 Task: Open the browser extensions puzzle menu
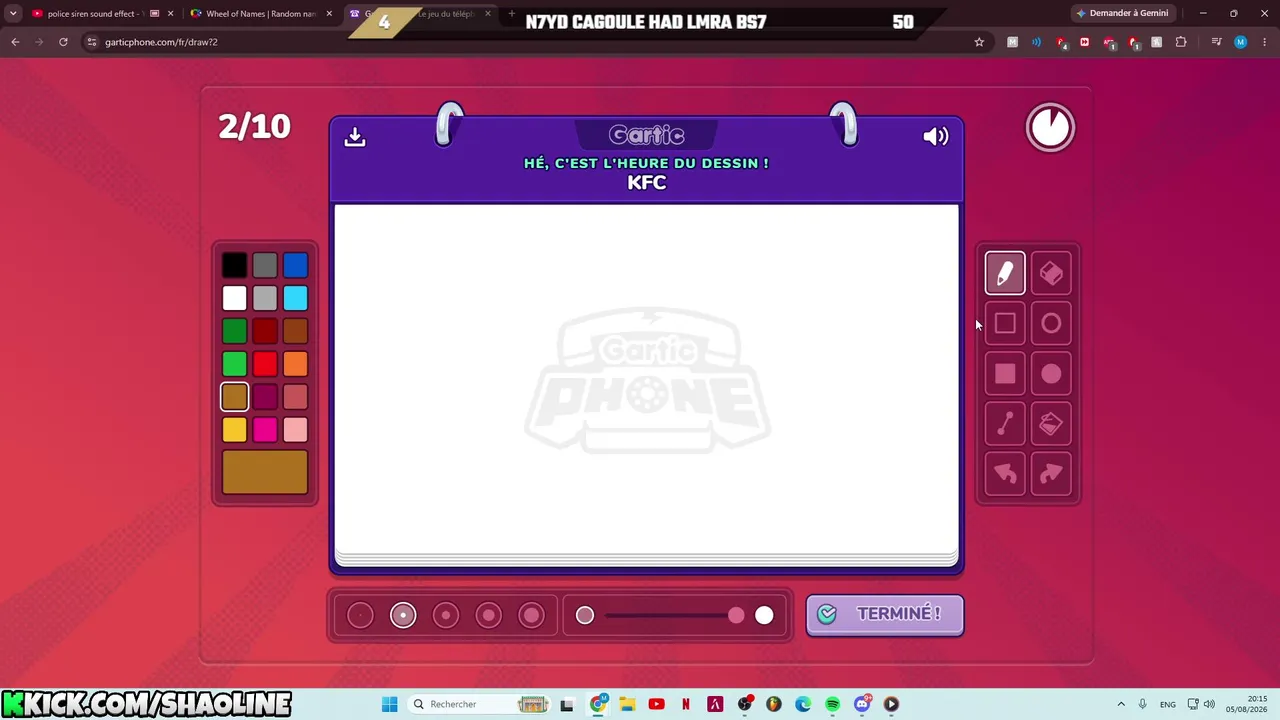coord(1181,42)
